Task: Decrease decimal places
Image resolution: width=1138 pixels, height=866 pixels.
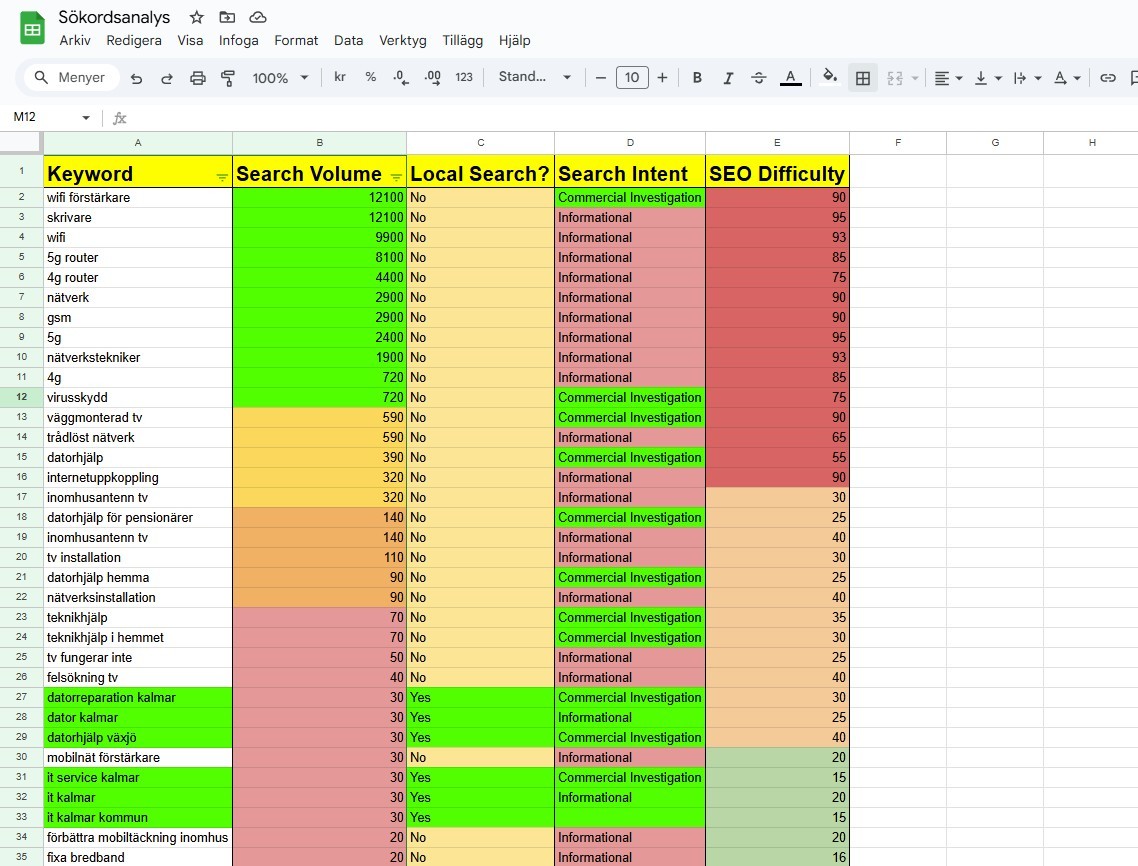Action: 401,77
